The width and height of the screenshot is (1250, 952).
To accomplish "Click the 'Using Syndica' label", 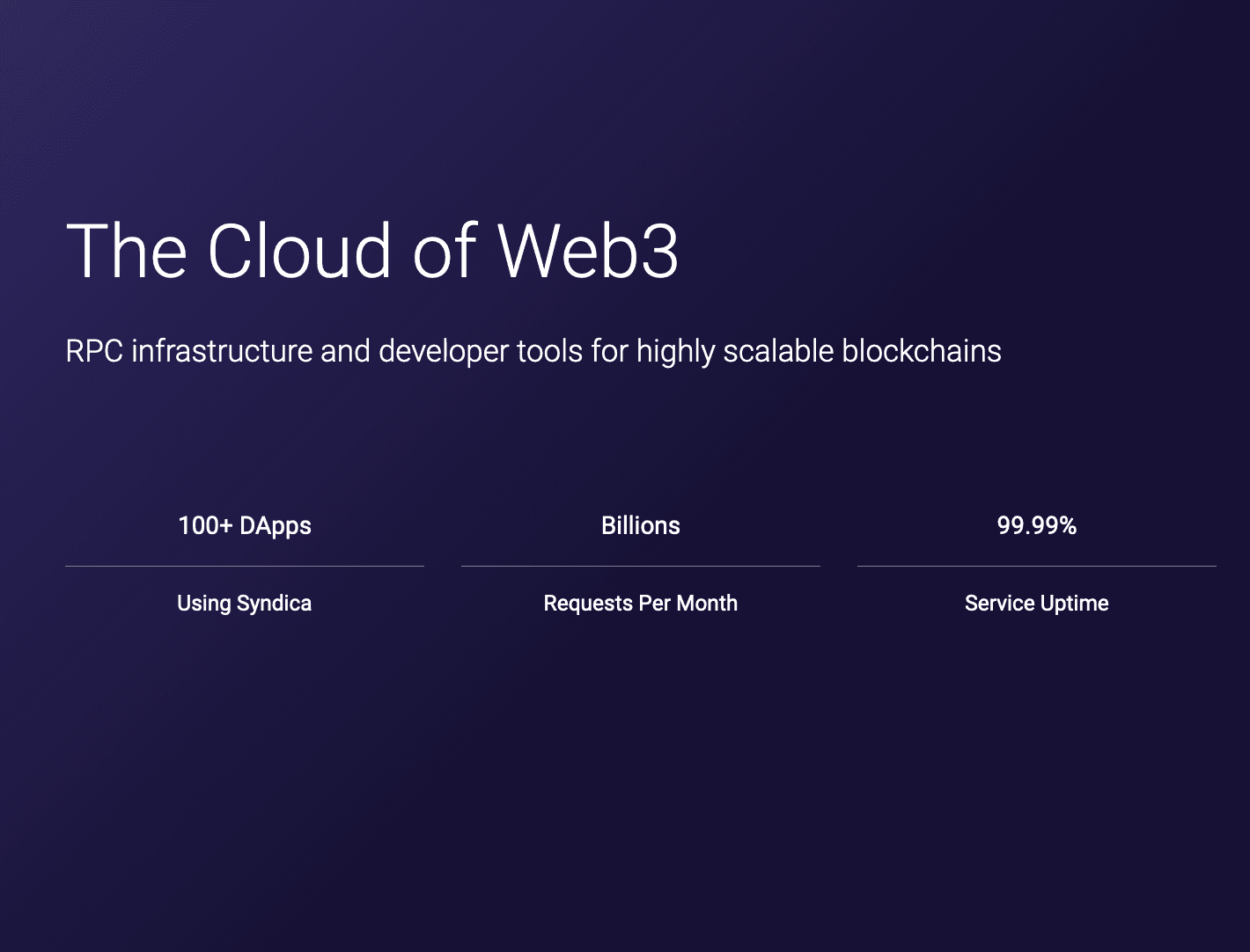I will (245, 604).
